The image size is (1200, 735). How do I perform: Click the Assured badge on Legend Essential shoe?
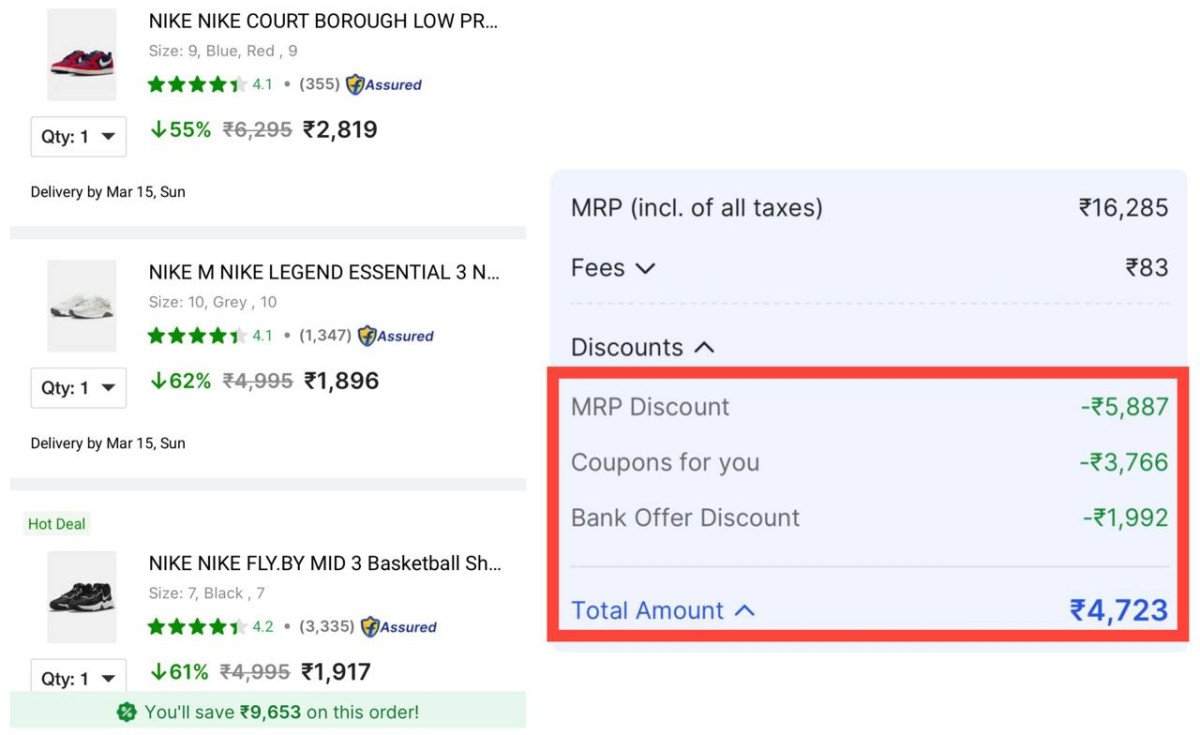pyautogui.click(x=396, y=336)
